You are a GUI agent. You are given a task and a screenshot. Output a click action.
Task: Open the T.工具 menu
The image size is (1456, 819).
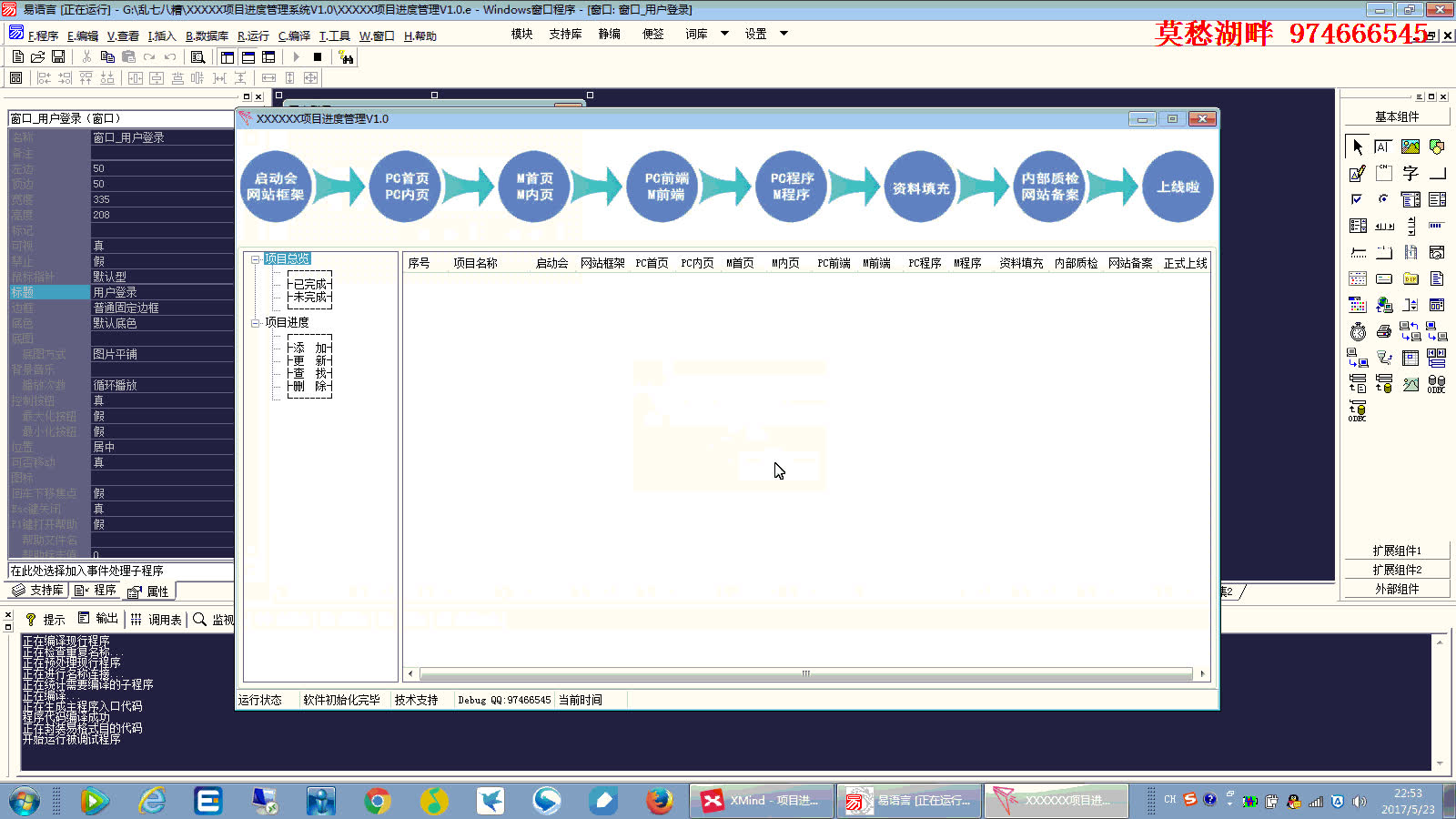pos(335,35)
